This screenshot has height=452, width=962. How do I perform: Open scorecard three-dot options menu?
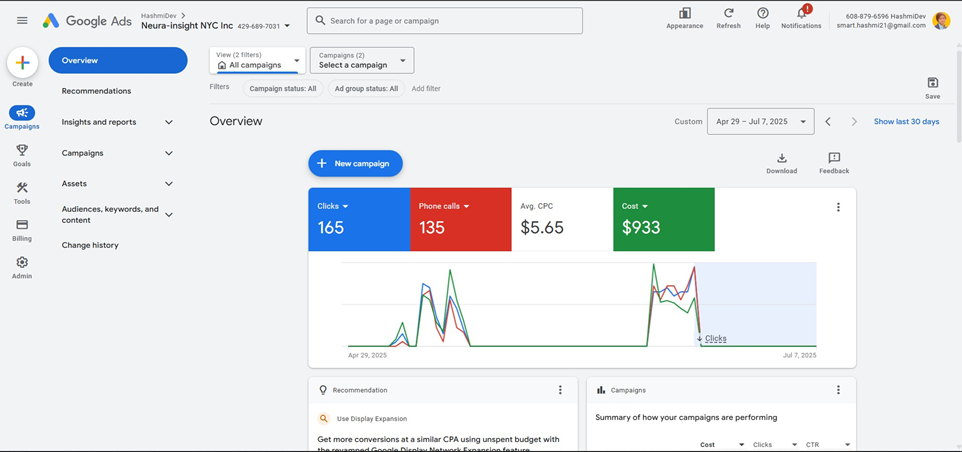click(838, 207)
